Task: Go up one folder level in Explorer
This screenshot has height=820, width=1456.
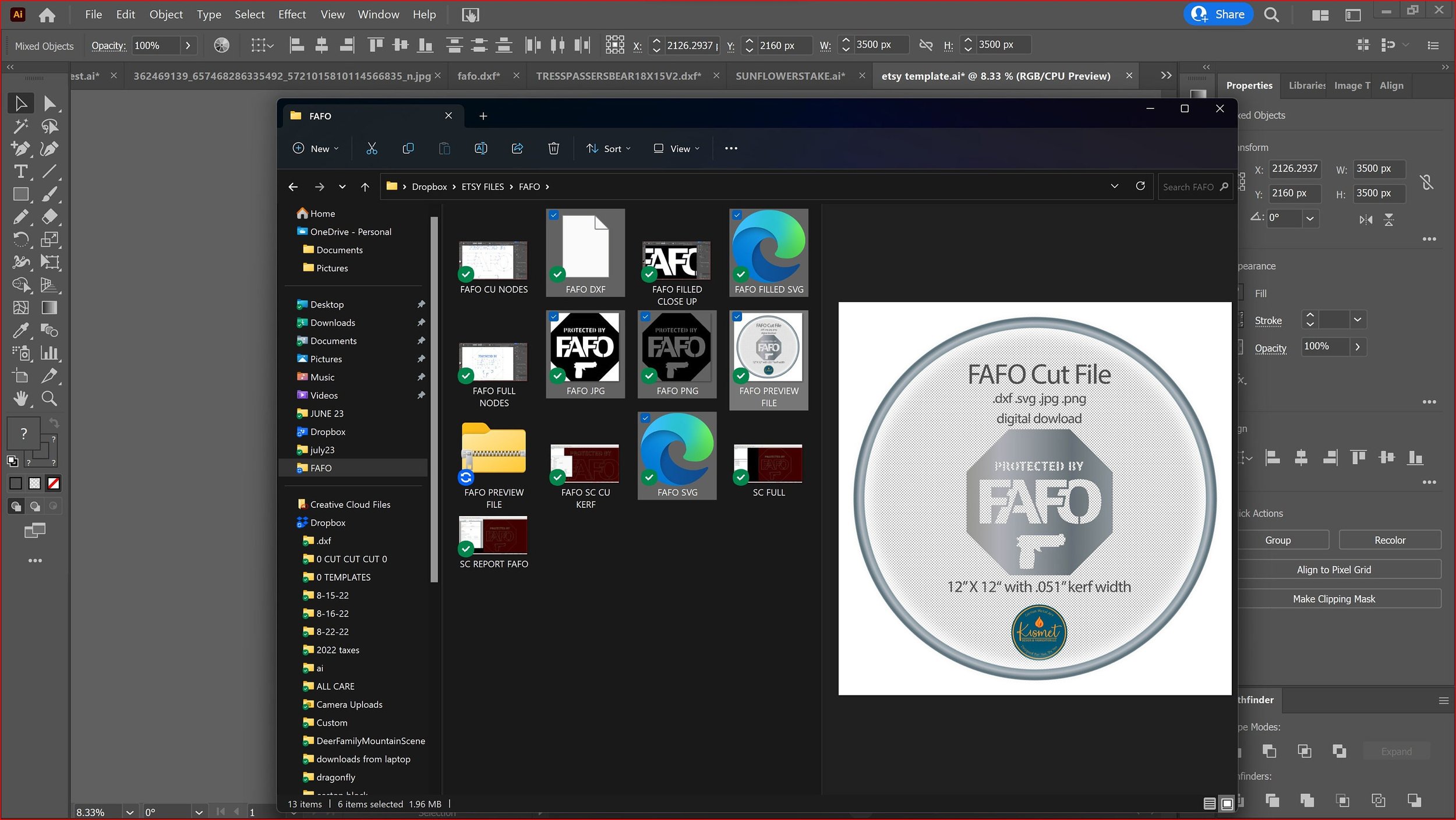Action: [365, 187]
